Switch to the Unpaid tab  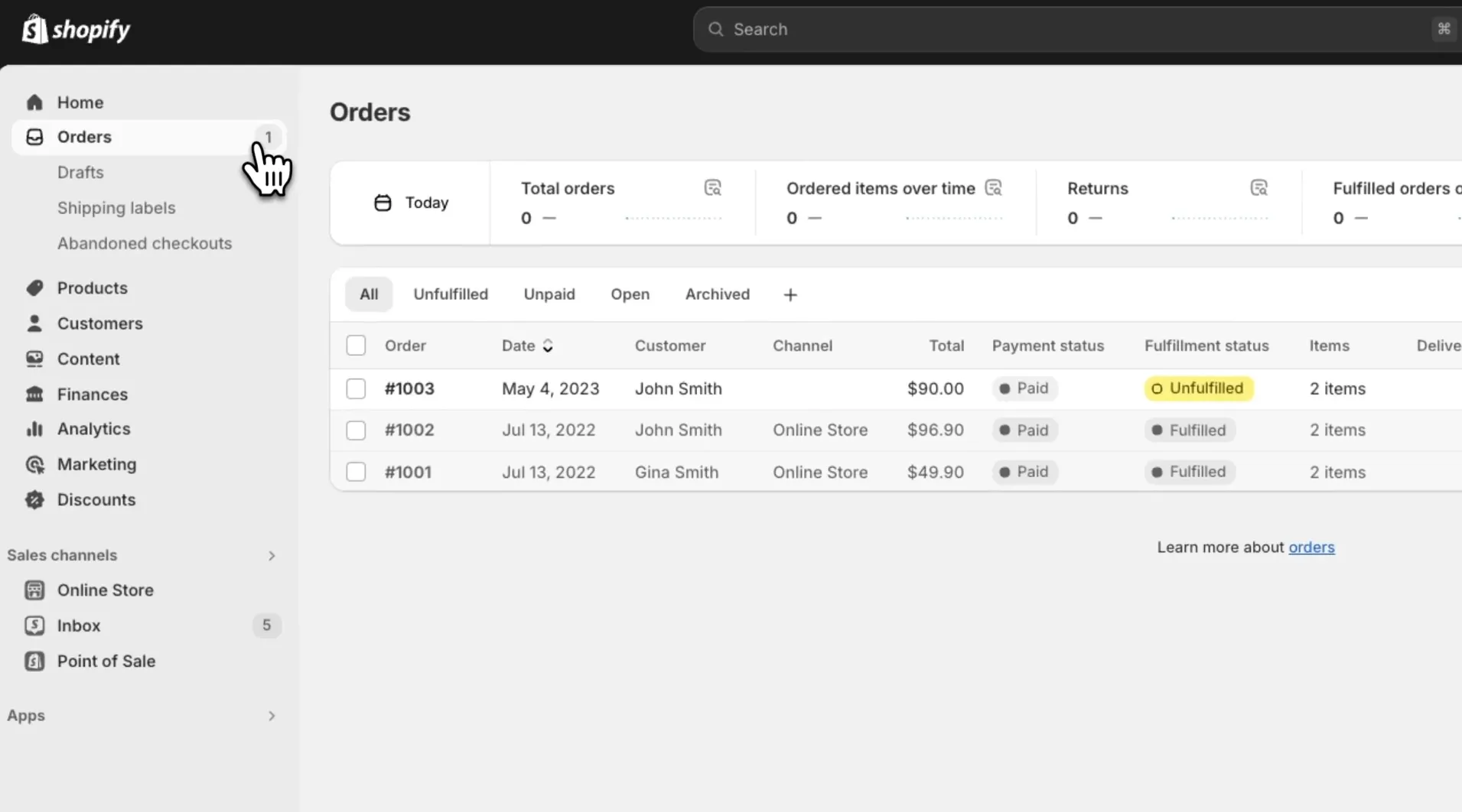click(x=549, y=294)
